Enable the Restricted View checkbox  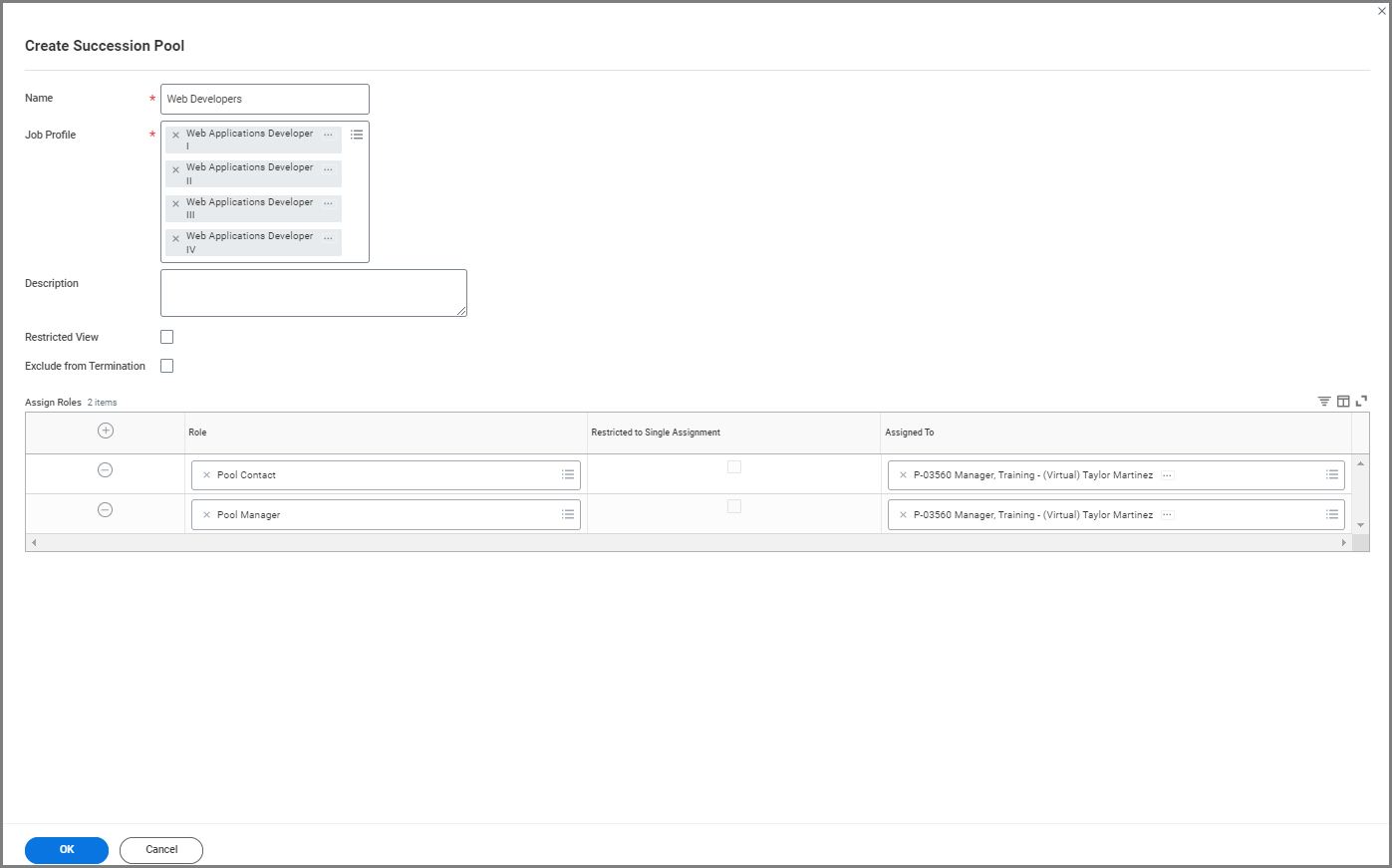(167, 337)
